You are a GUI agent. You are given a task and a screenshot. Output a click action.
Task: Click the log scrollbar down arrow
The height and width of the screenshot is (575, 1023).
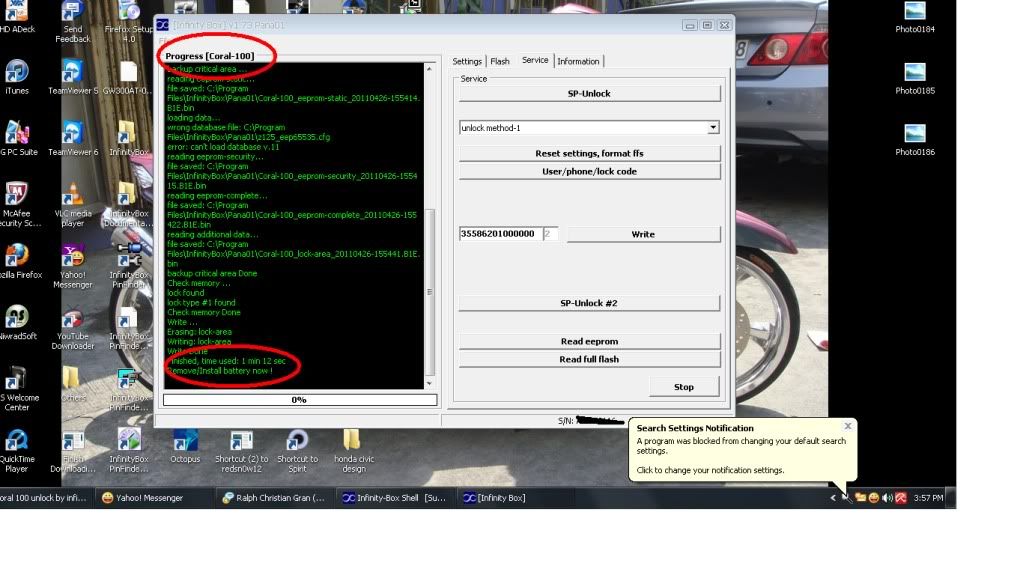click(x=429, y=384)
